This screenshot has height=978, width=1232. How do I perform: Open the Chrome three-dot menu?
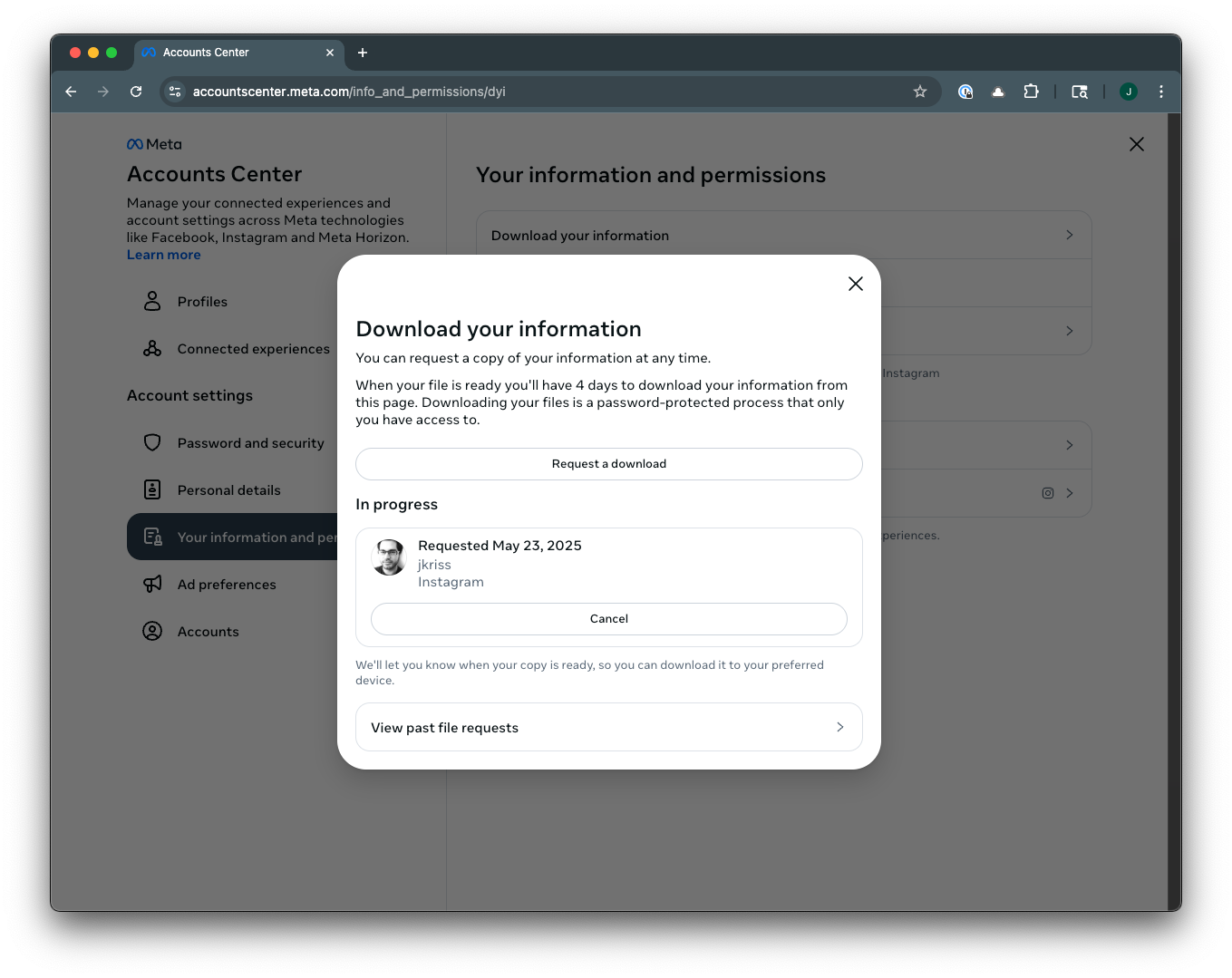click(1161, 92)
